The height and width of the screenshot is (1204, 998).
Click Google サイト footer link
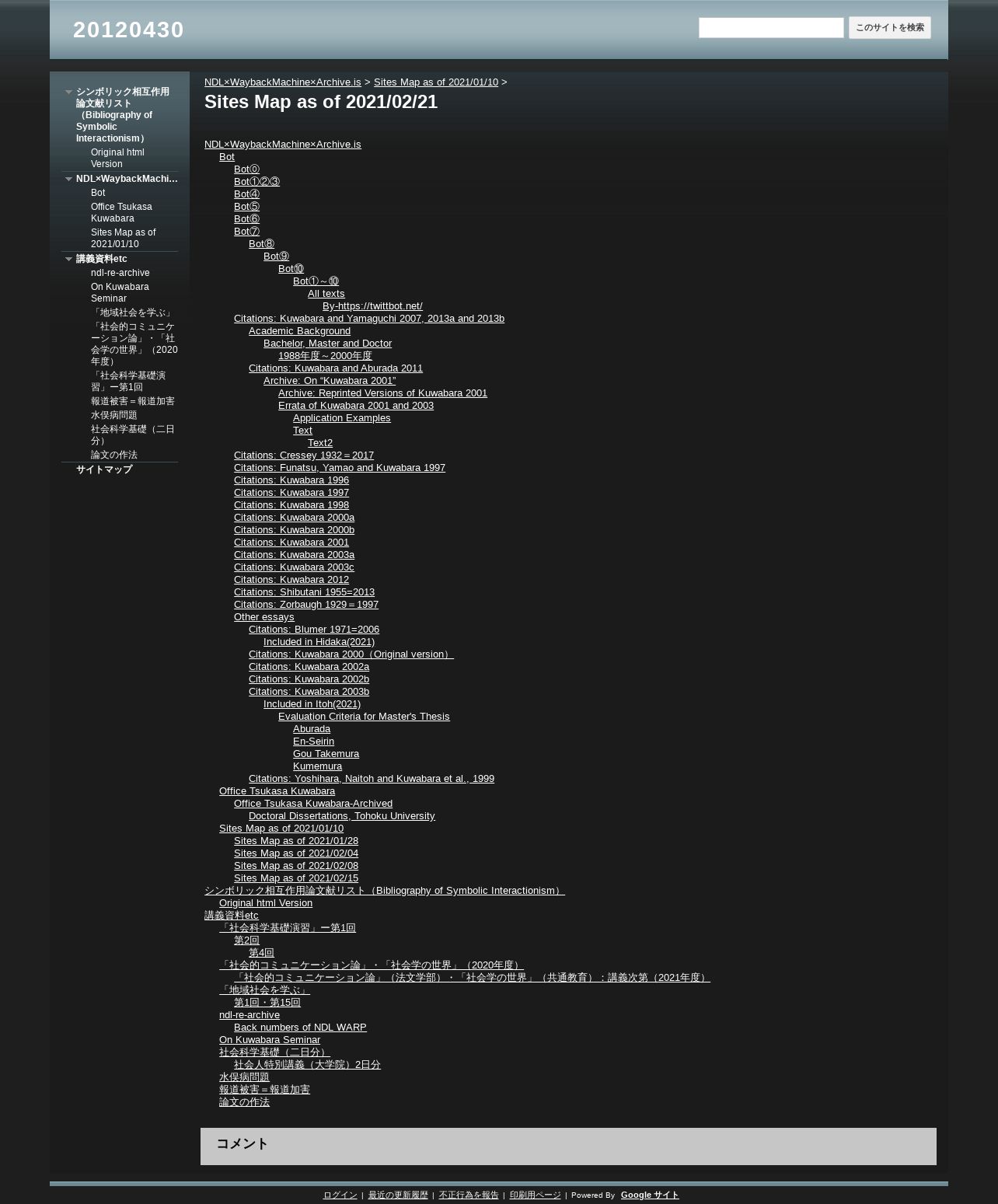pyautogui.click(x=650, y=1195)
